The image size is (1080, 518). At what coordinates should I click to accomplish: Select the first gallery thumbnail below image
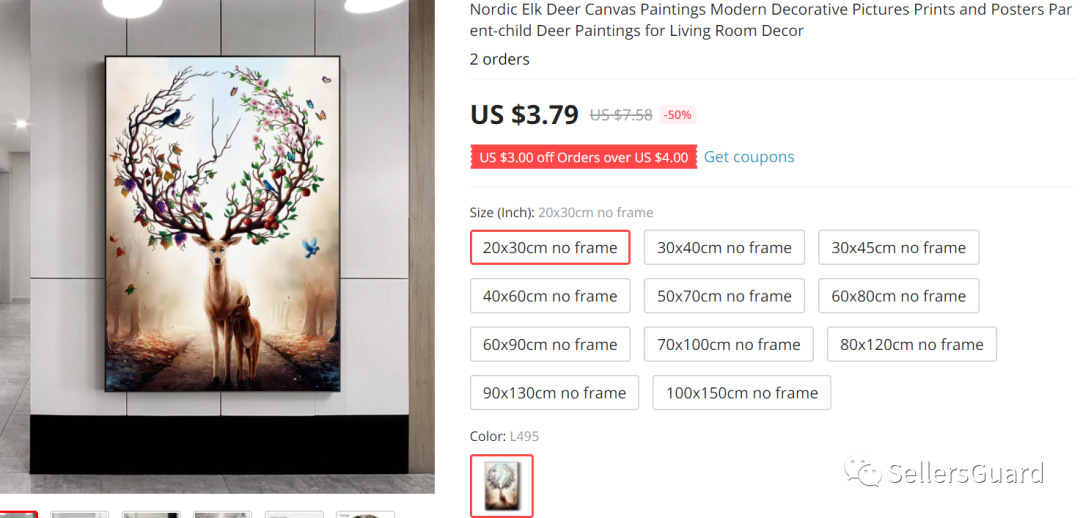point(19,515)
